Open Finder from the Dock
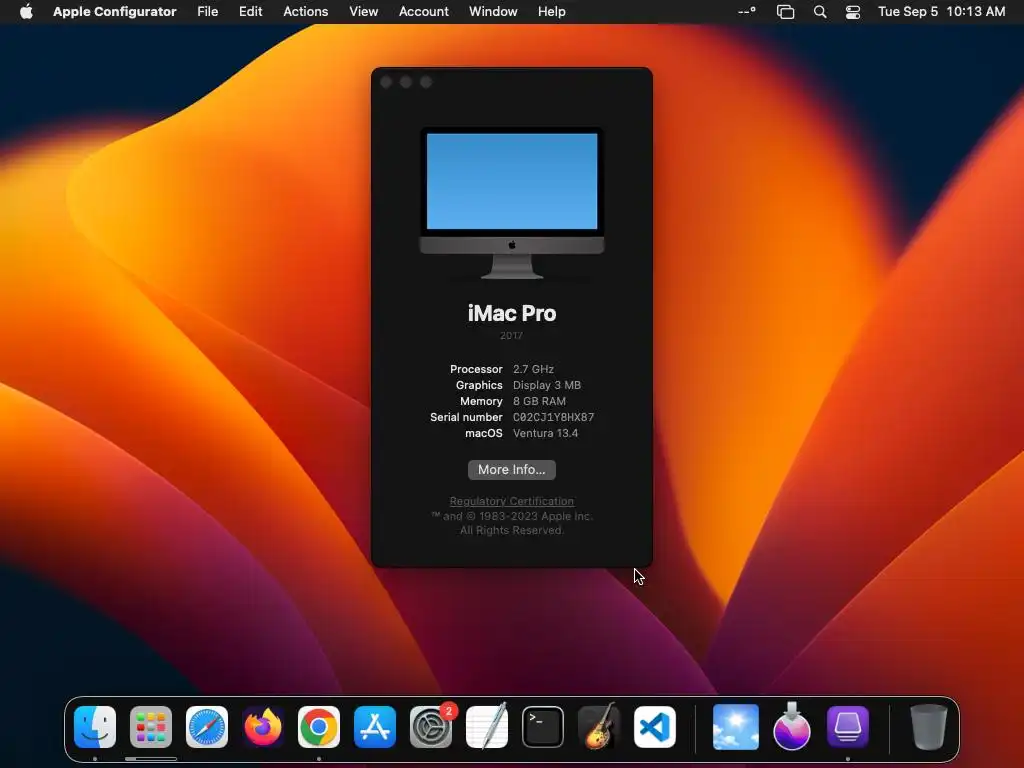The height and width of the screenshot is (768, 1024). (x=95, y=727)
